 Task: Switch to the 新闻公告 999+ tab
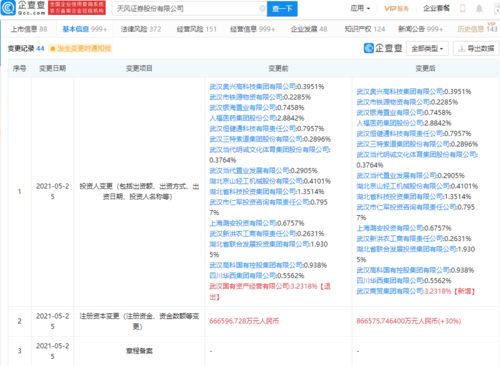pos(420,29)
